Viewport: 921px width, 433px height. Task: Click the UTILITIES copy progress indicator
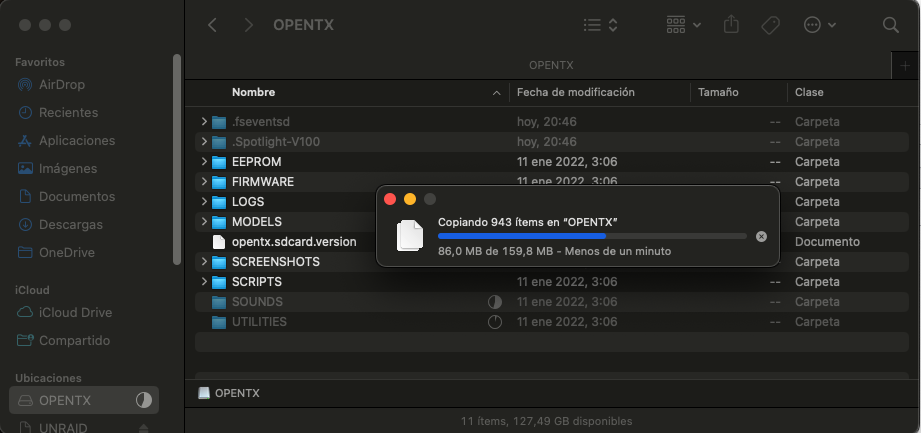495,322
